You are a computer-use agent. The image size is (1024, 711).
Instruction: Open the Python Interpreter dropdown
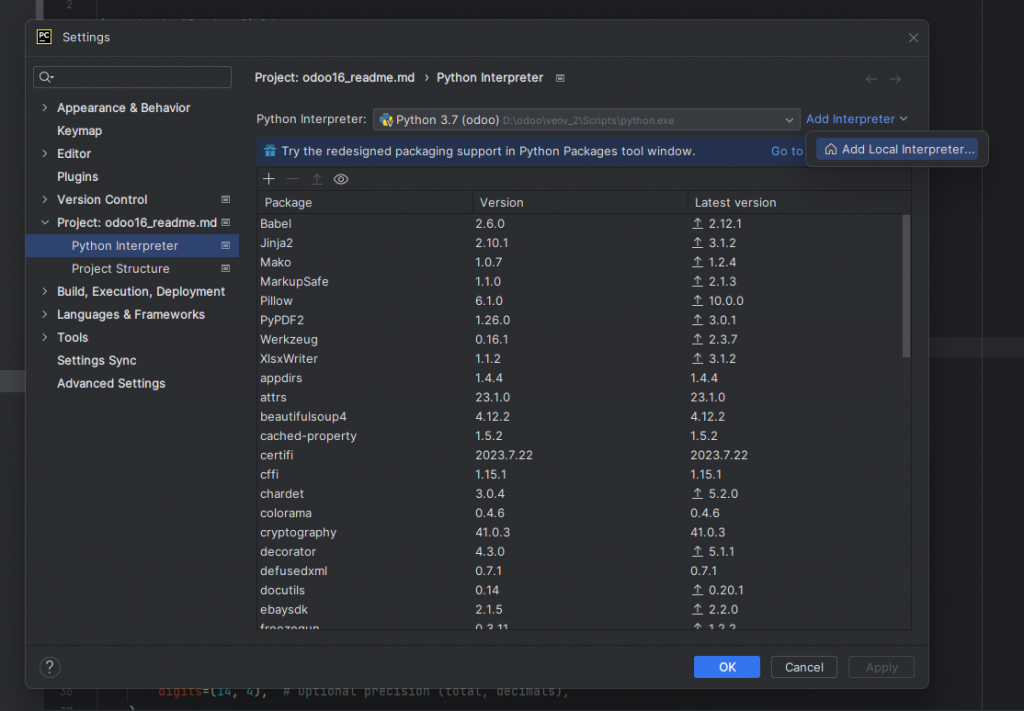click(x=586, y=119)
